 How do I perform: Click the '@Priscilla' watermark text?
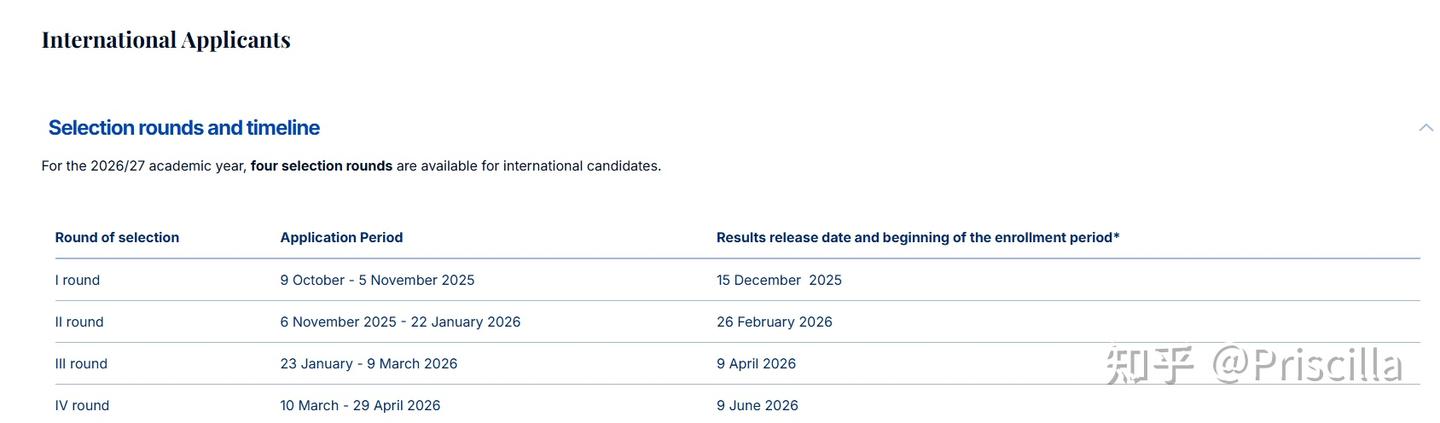1307,365
